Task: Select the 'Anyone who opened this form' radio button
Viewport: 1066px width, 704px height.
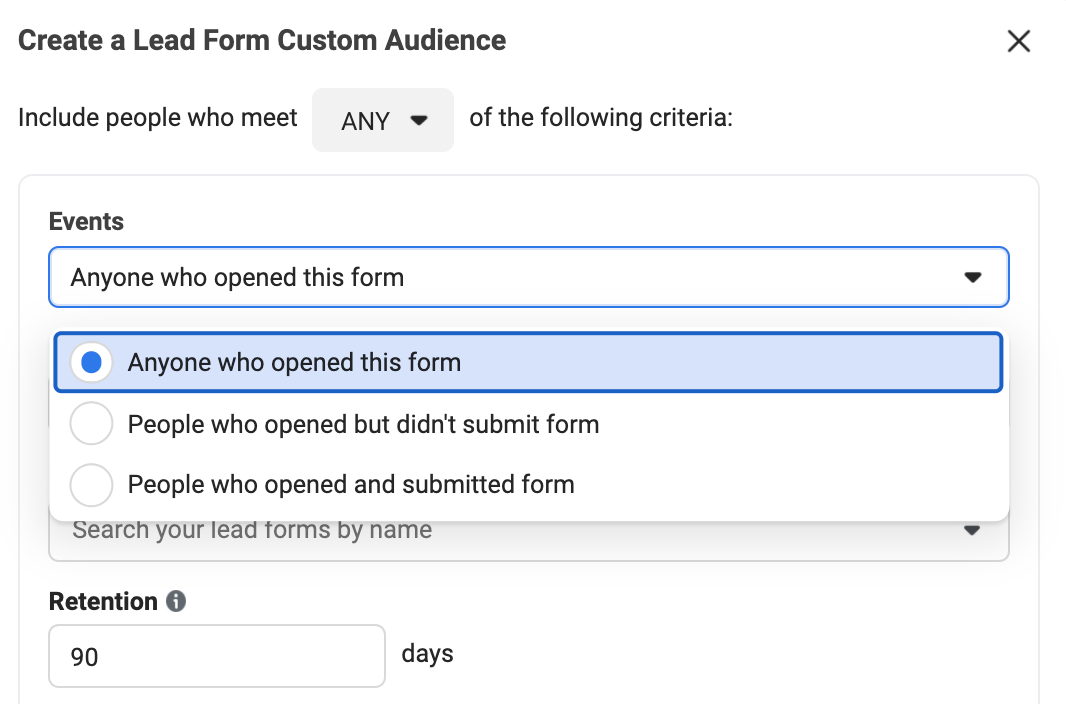Action: click(x=91, y=362)
